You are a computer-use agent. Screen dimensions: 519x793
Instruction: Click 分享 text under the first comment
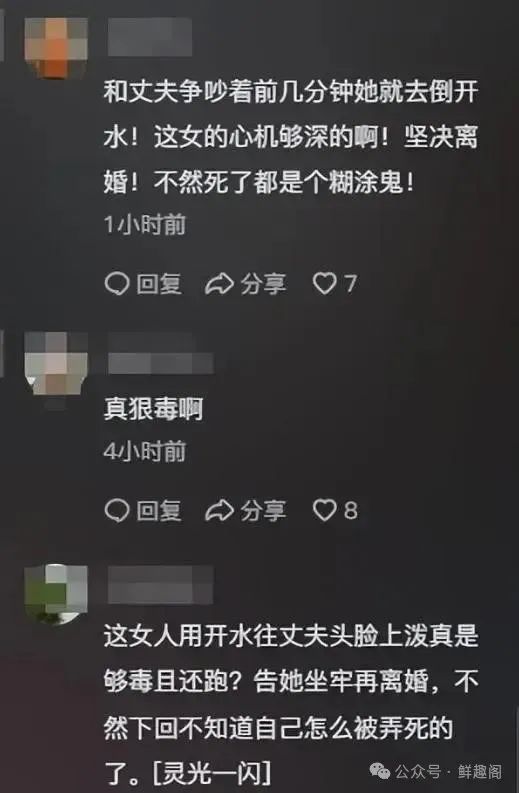point(263,284)
